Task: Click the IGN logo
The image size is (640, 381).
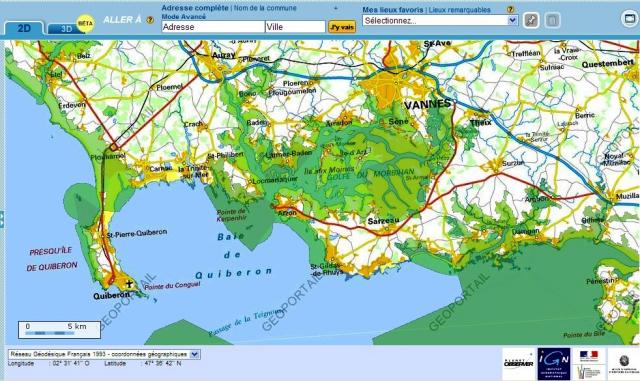Action: (553, 364)
